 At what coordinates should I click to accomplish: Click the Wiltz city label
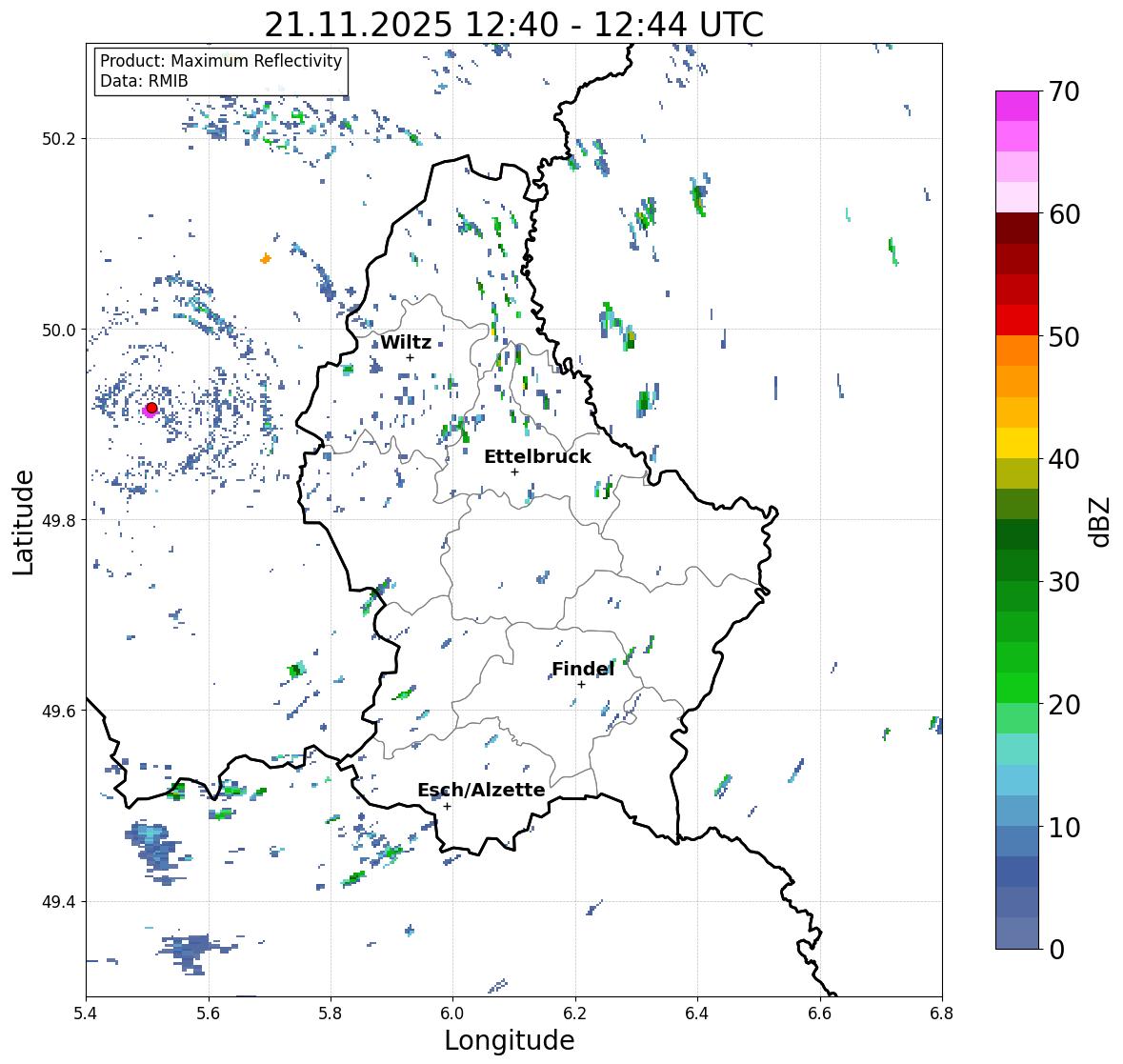point(406,342)
